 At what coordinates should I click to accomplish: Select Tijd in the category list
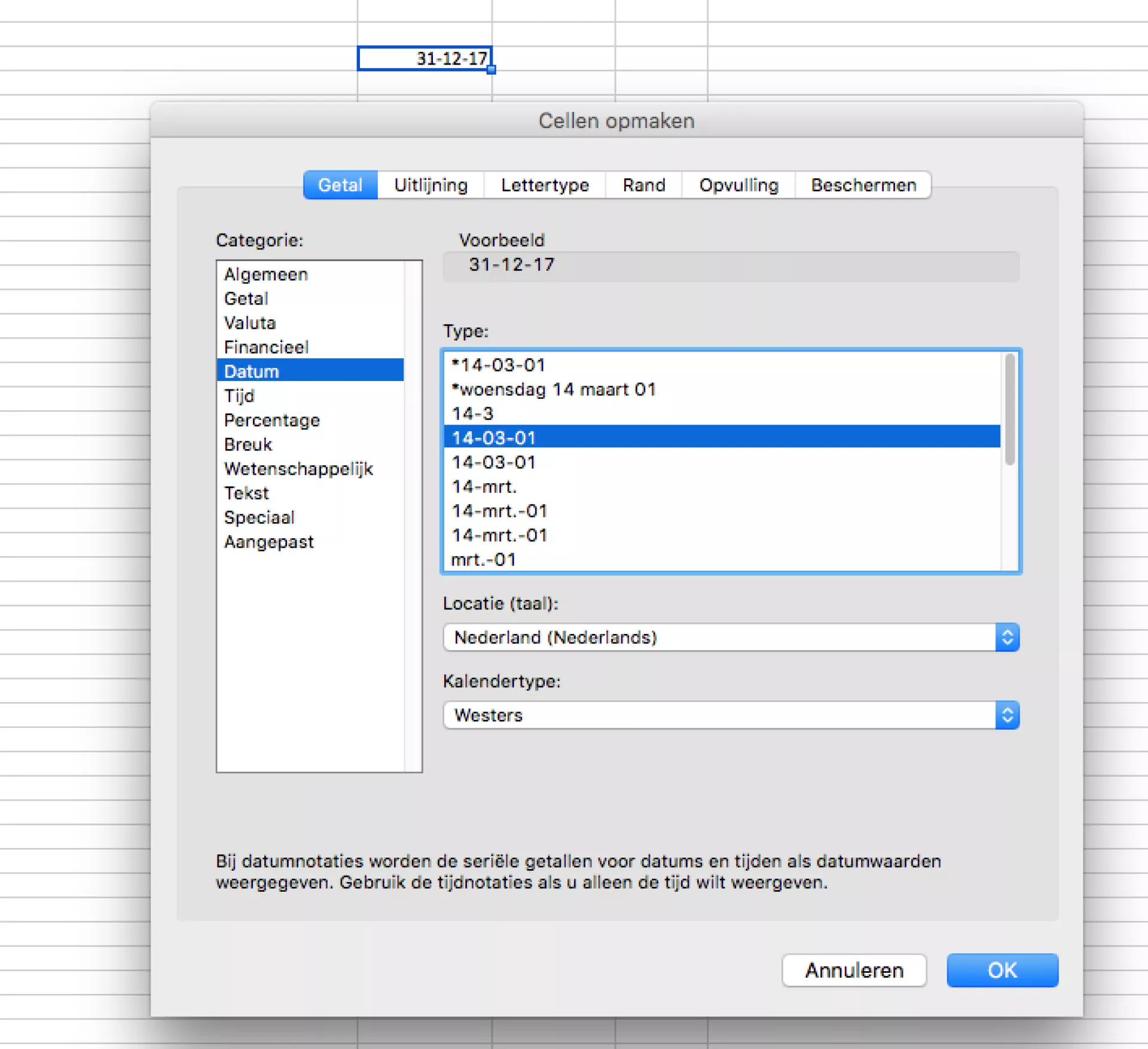[239, 396]
